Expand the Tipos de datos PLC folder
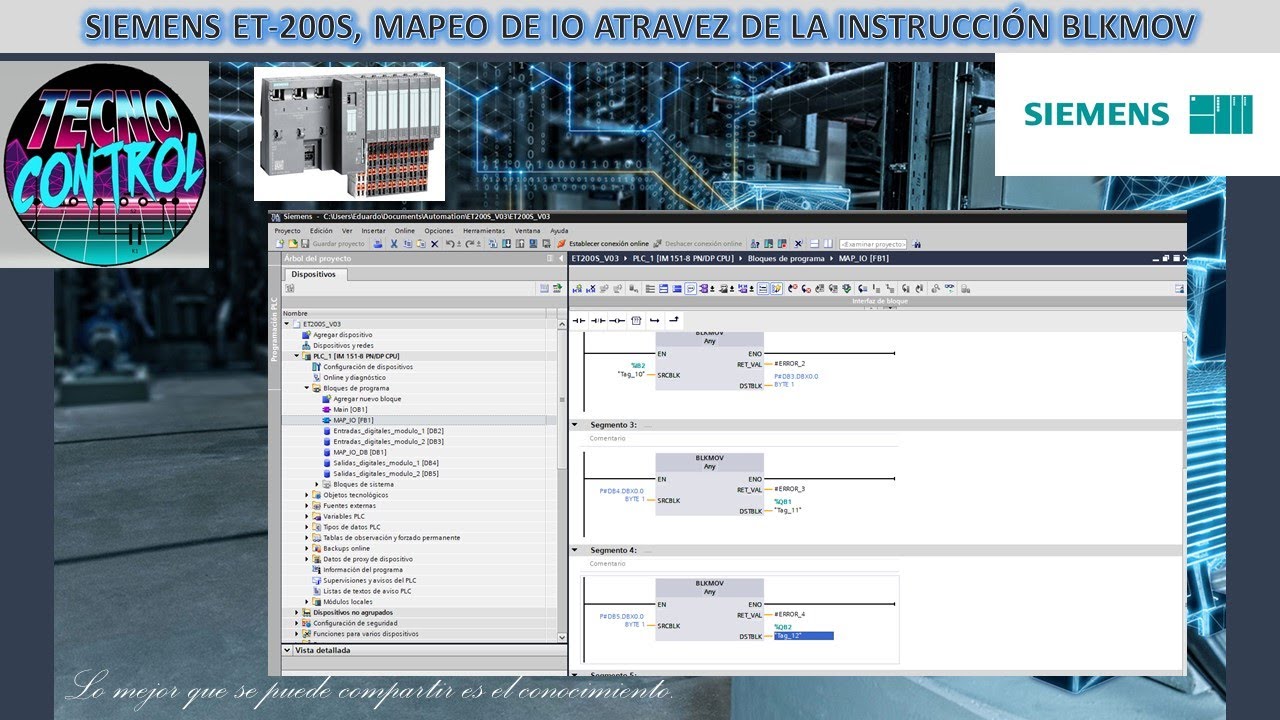 point(307,527)
